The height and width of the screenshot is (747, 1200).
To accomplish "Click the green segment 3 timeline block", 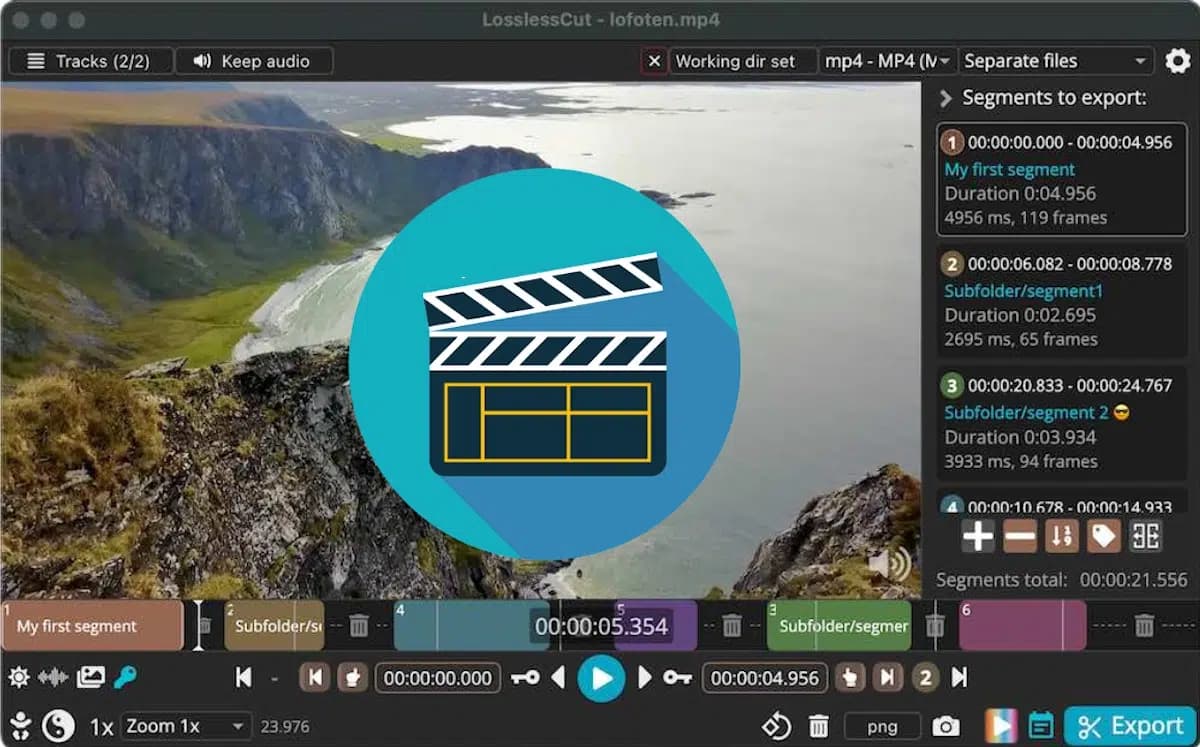I will pyautogui.click(x=839, y=626).
